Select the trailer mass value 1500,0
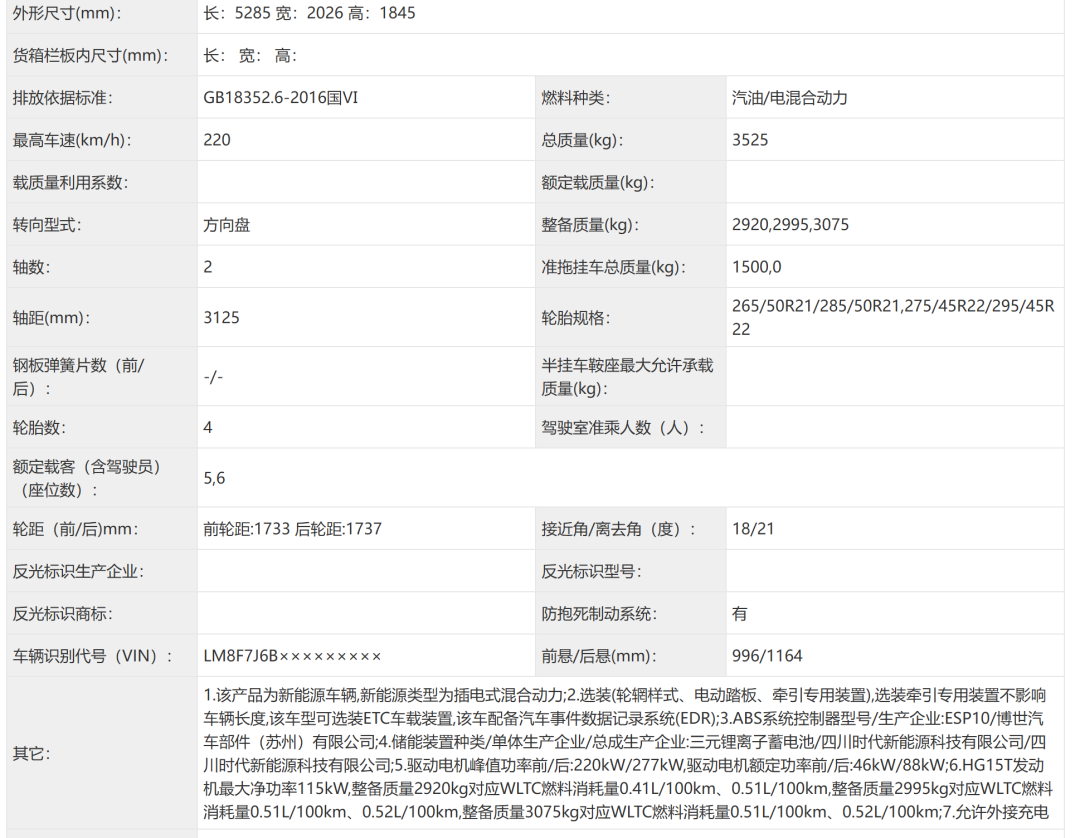The height and width of the screenshot is (838, 1080). 757,267
